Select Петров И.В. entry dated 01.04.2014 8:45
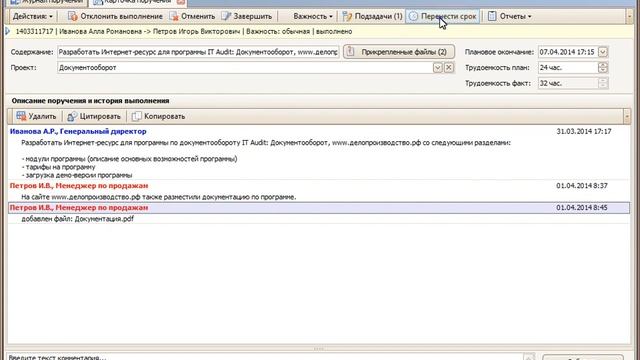 coord(318,208)
